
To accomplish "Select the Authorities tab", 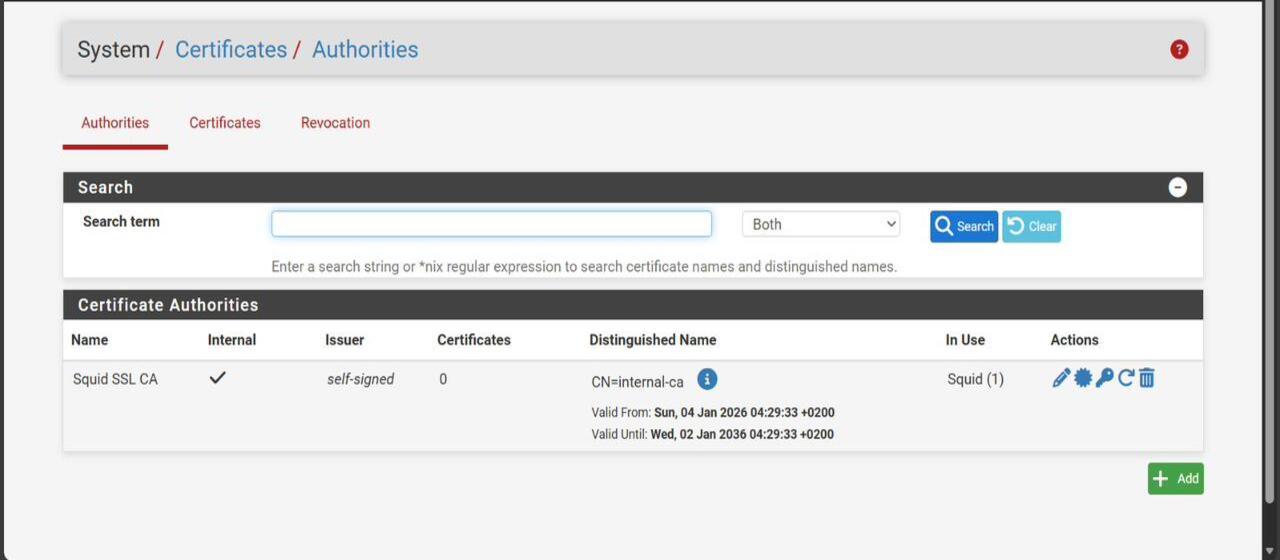I will [115, 123].
